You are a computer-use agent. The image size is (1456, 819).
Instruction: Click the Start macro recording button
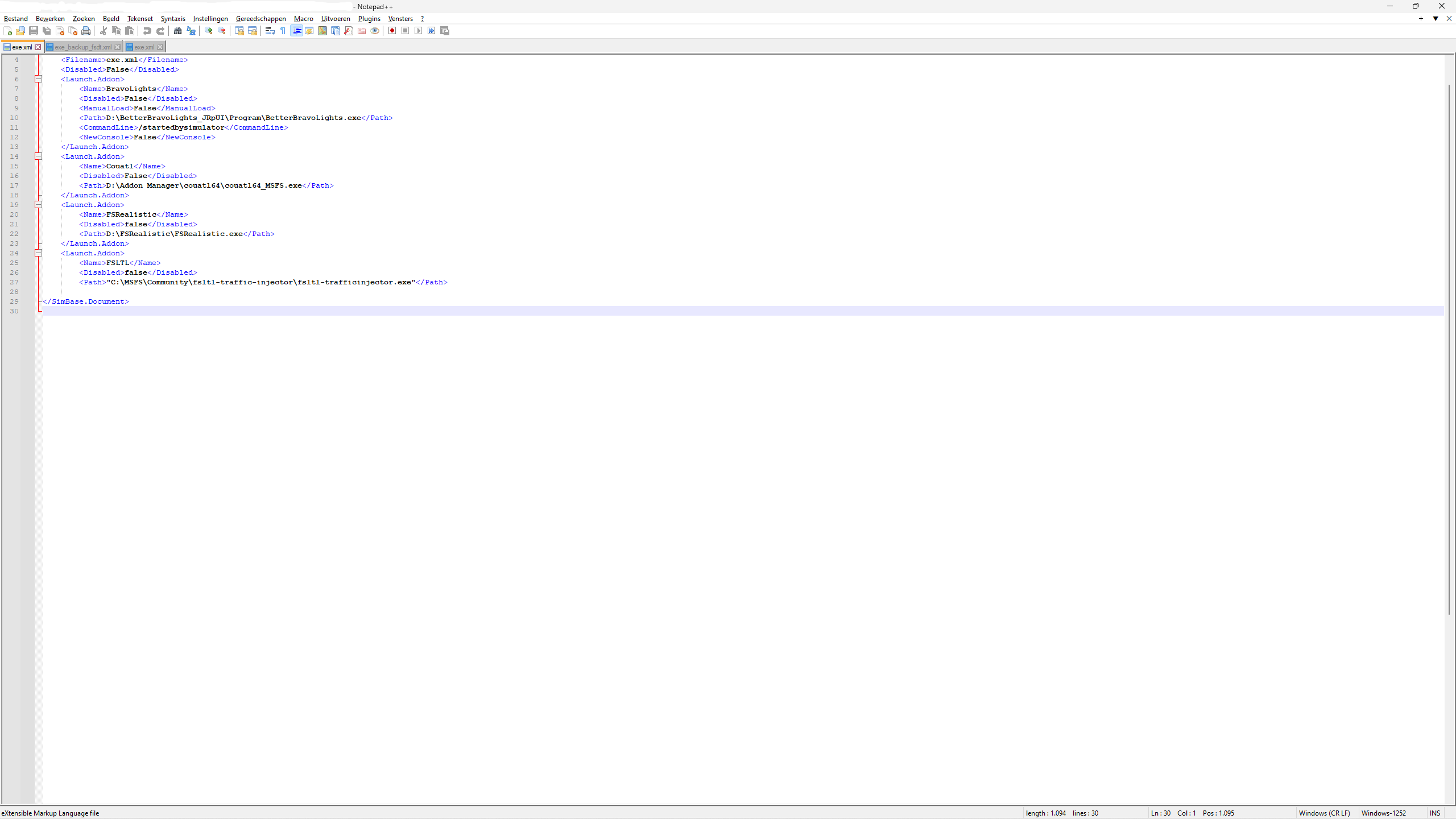[x=392, y=31]
